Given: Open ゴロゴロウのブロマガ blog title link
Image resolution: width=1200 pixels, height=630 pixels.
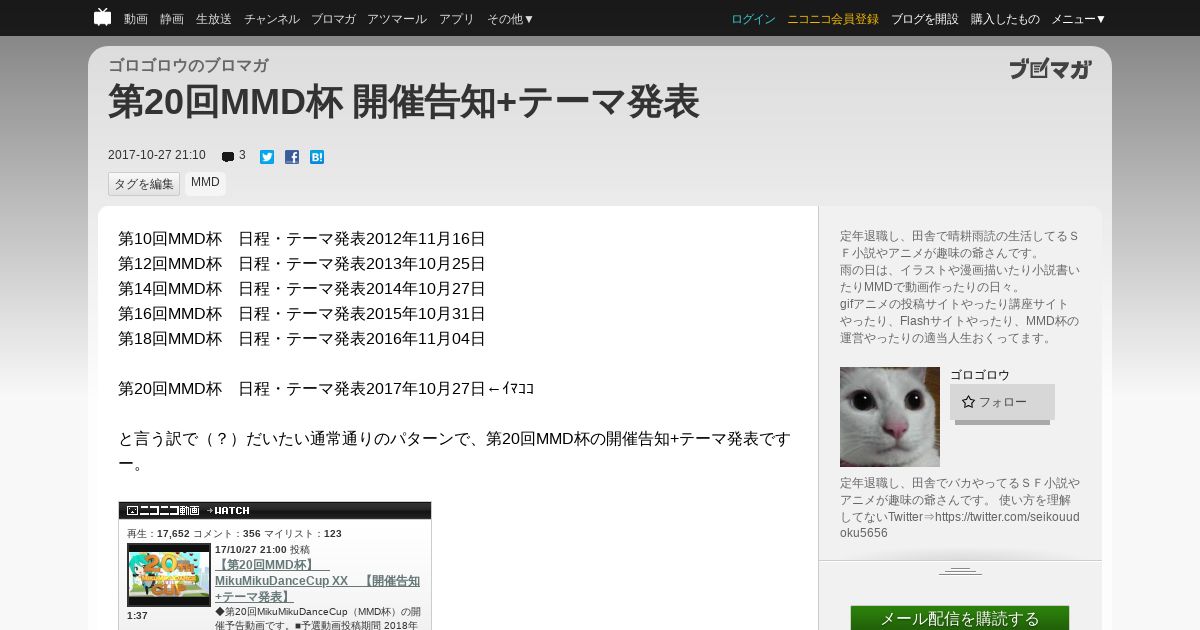Looking at the screenshot, I should tap(188, 65).
